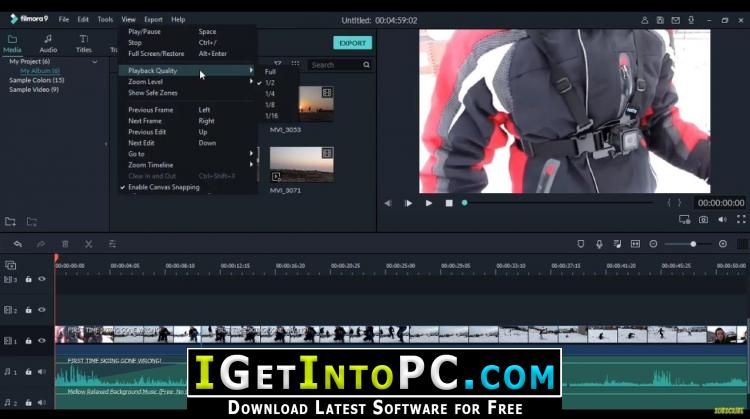Open the media filter icon

click(x=278, y=64)
